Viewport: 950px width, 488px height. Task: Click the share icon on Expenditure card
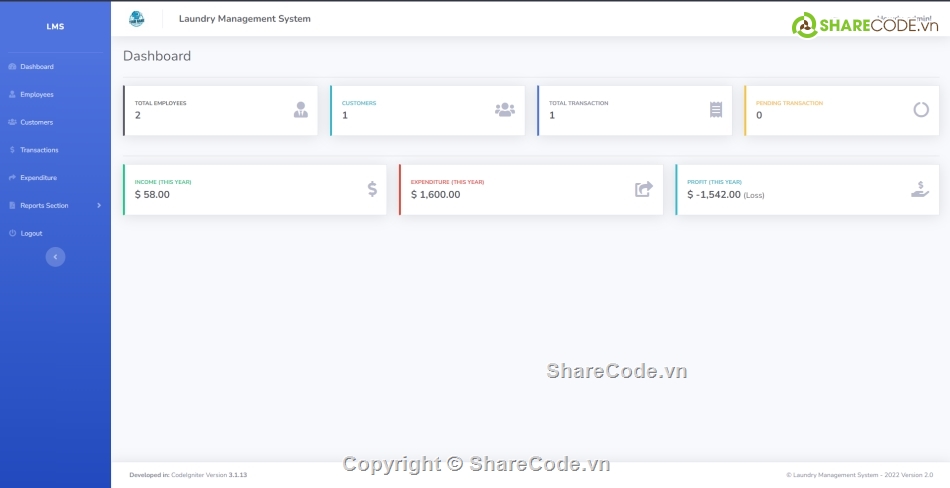(644, 189)
